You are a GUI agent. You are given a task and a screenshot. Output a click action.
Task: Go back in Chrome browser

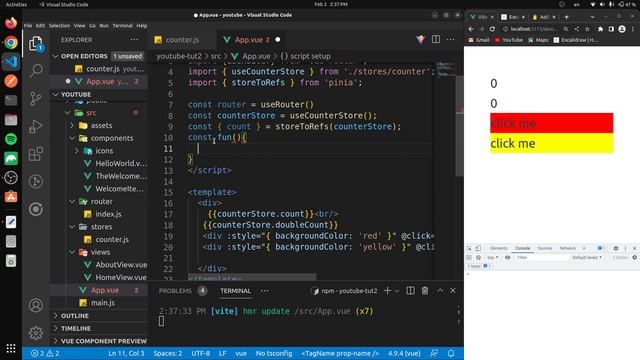(x=471, y=29)
